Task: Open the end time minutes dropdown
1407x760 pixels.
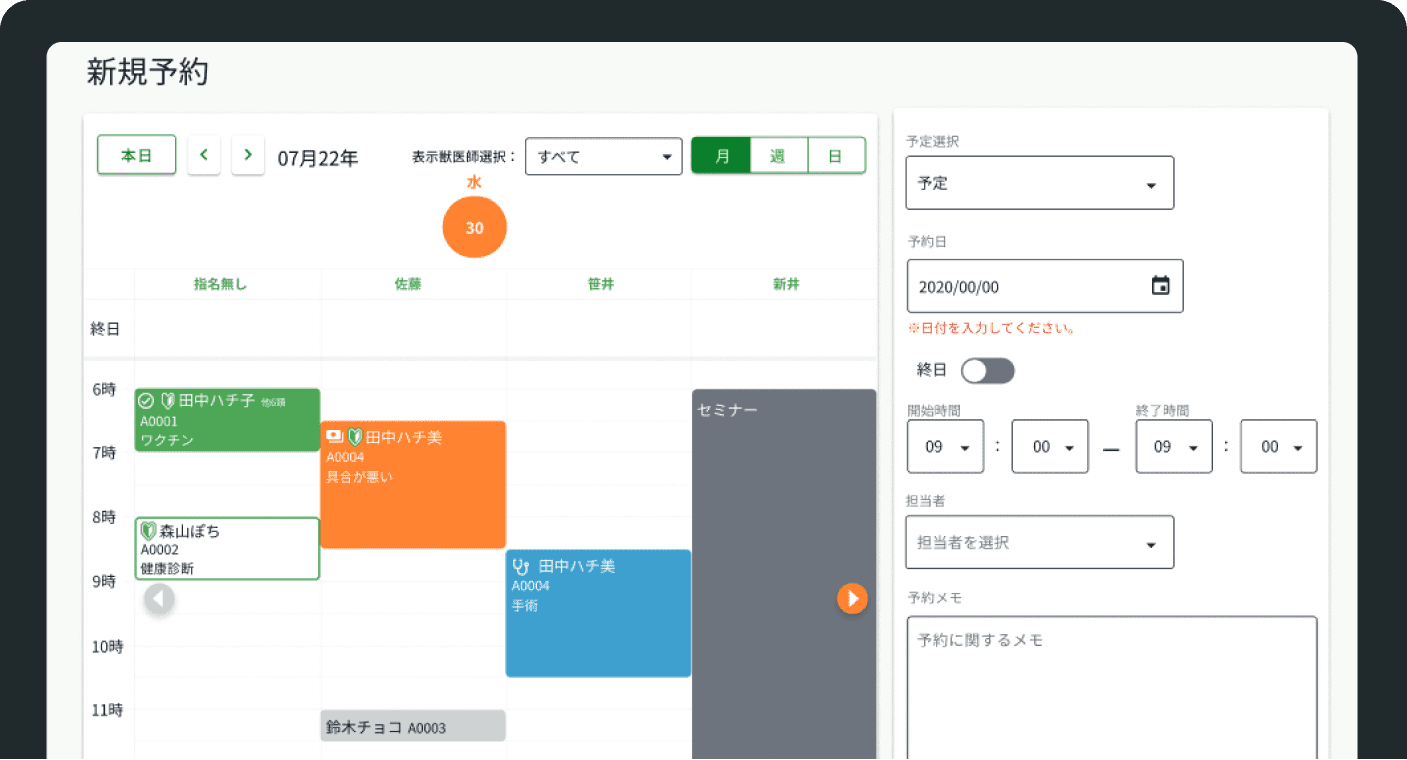Action: click(1278, 447)
